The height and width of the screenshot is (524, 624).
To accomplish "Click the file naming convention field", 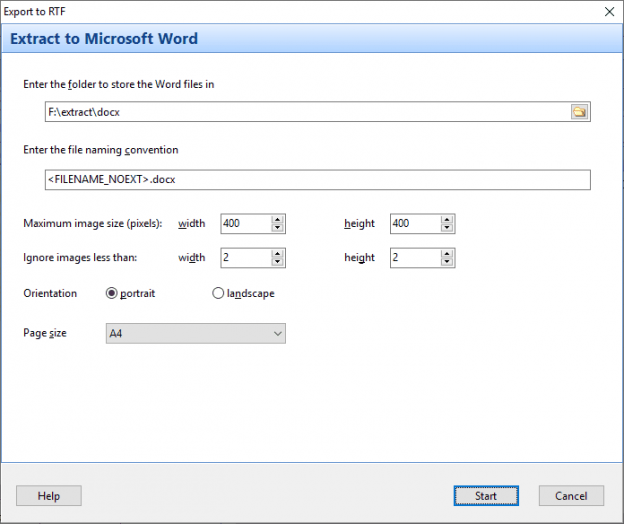I will click(x=318, y=180).
